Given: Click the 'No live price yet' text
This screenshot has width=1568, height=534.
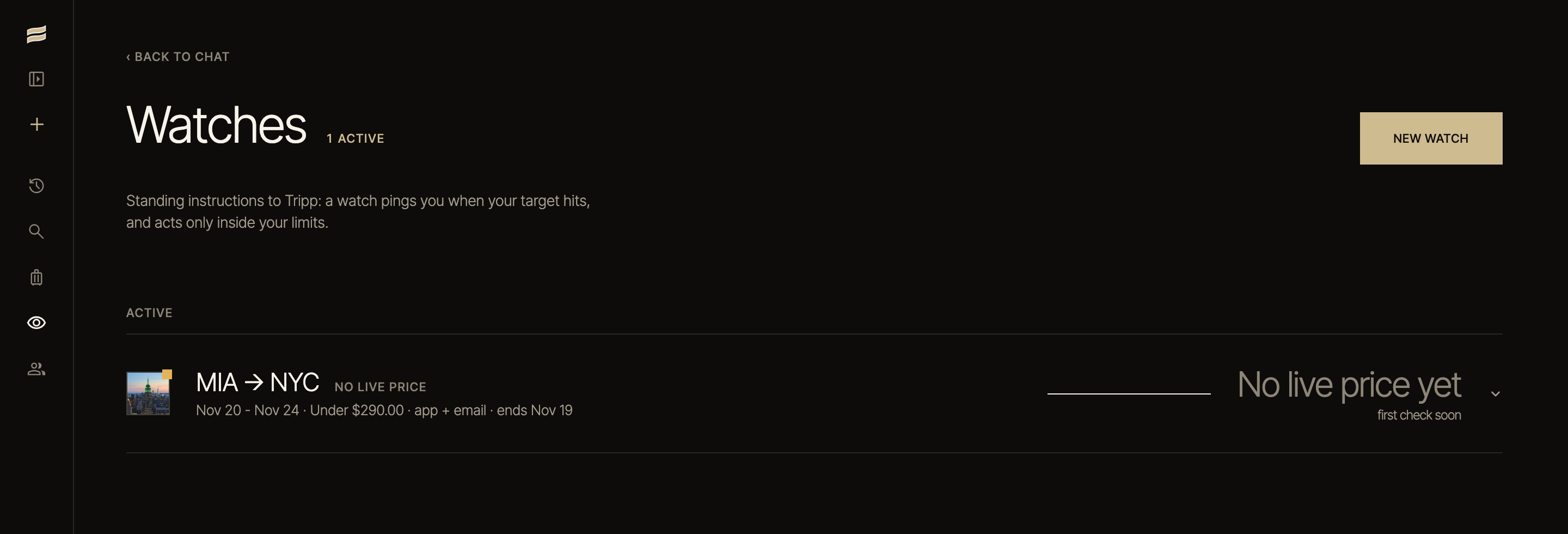Looking at the screenshot, I should click(1349, 385).
